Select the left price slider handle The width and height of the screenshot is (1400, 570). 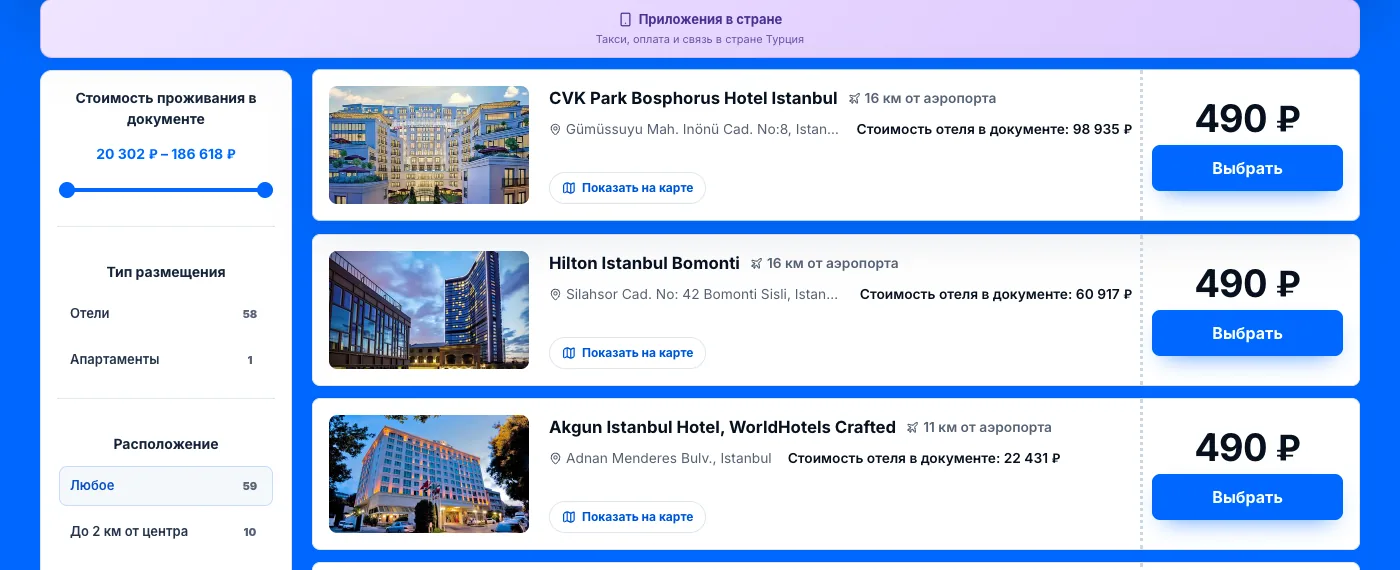(x=67, y=190)
